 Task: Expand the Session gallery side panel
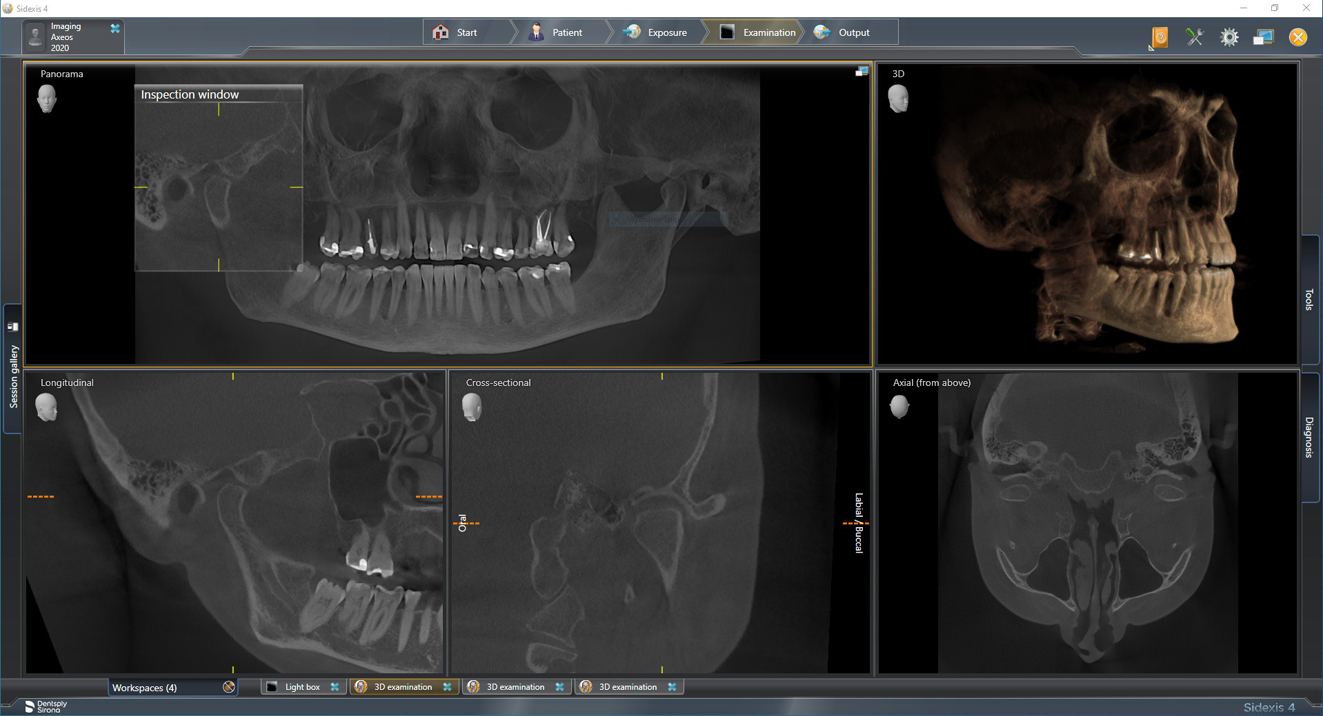(13, 370)
